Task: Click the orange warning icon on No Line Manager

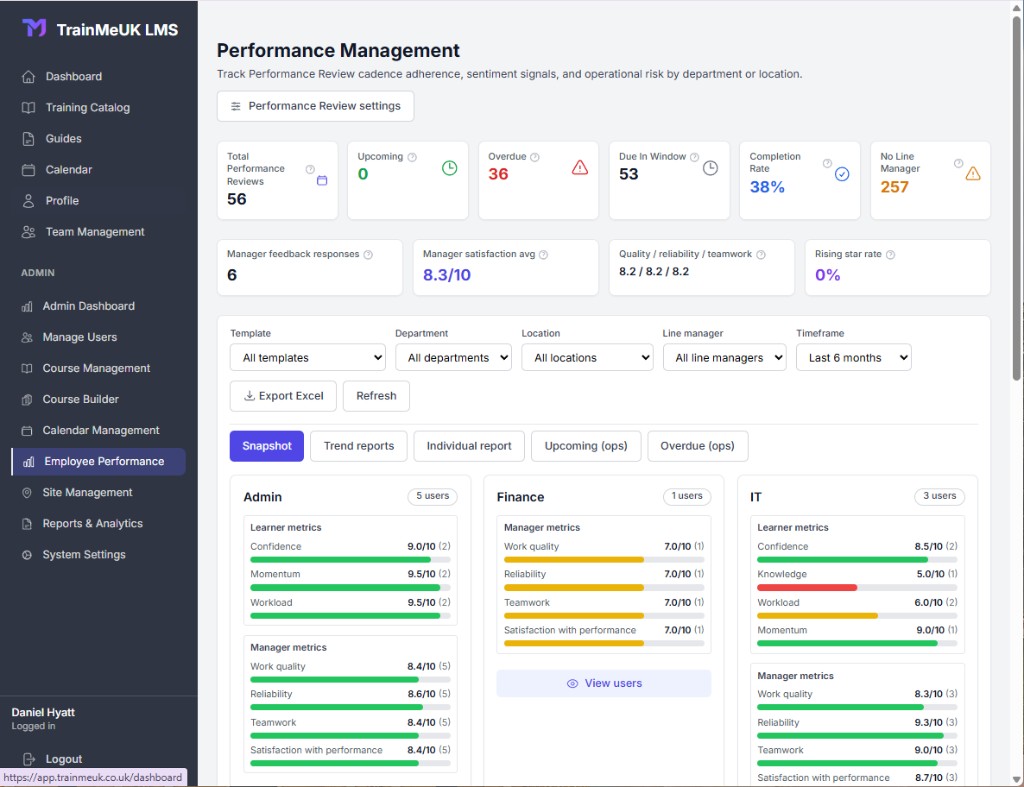Action: point(973,174)
